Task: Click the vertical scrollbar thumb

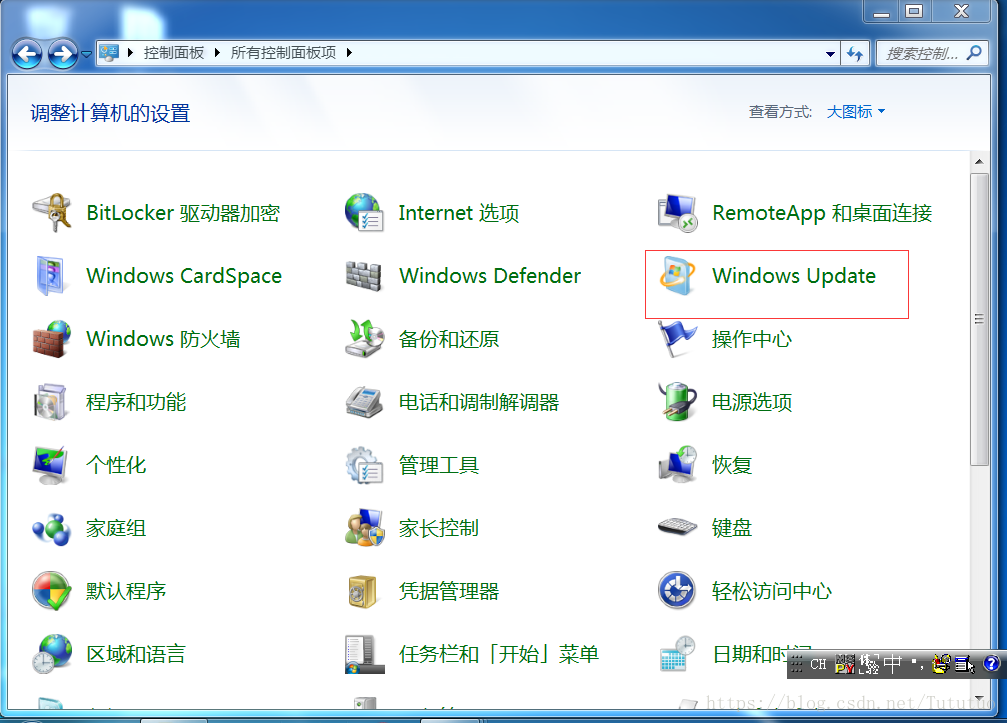Action: (x=979, y=319)
